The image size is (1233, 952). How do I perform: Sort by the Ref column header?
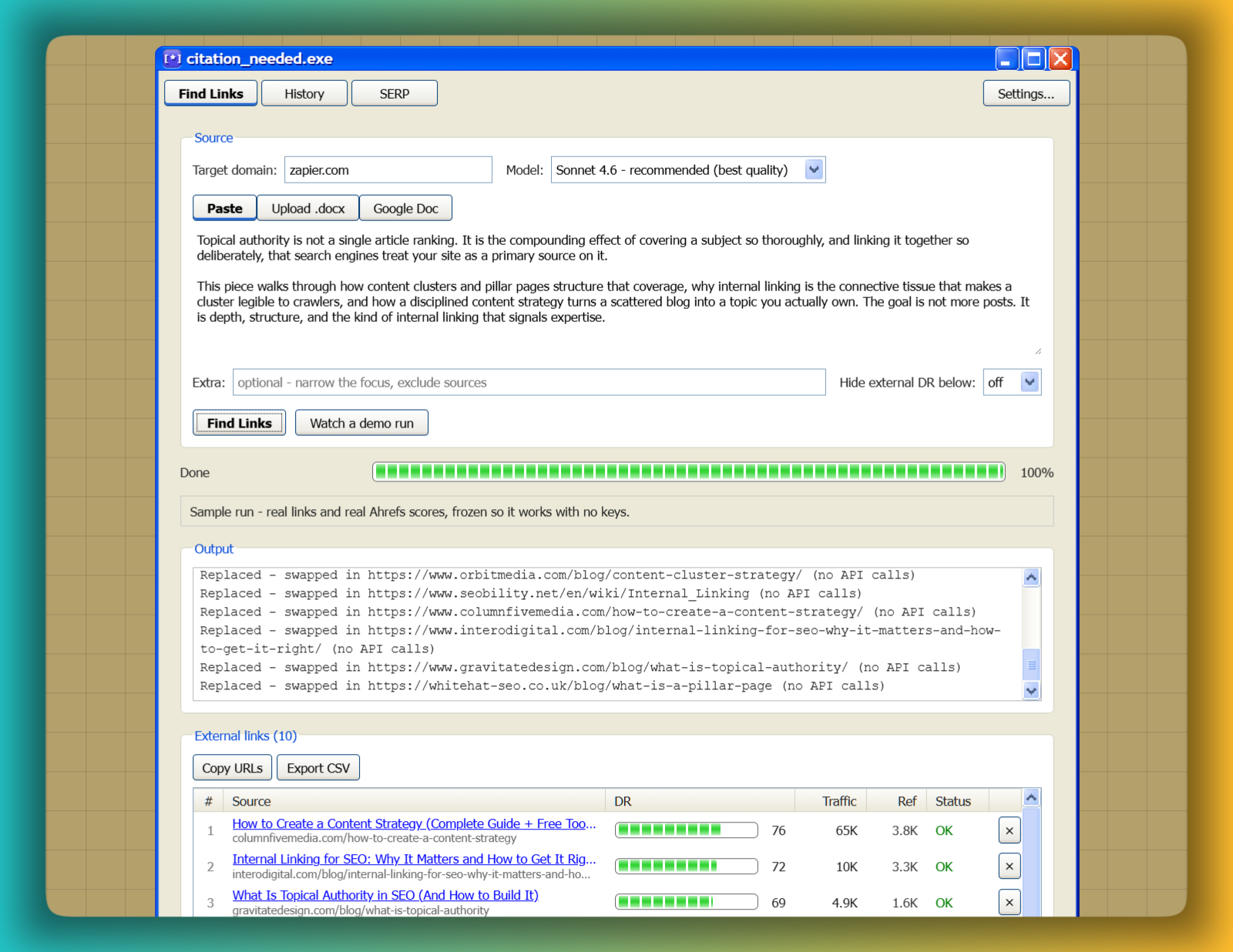[897, 801]
